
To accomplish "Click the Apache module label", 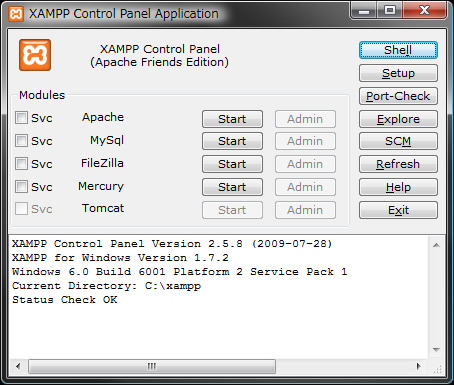I will (x=103, y=117).
